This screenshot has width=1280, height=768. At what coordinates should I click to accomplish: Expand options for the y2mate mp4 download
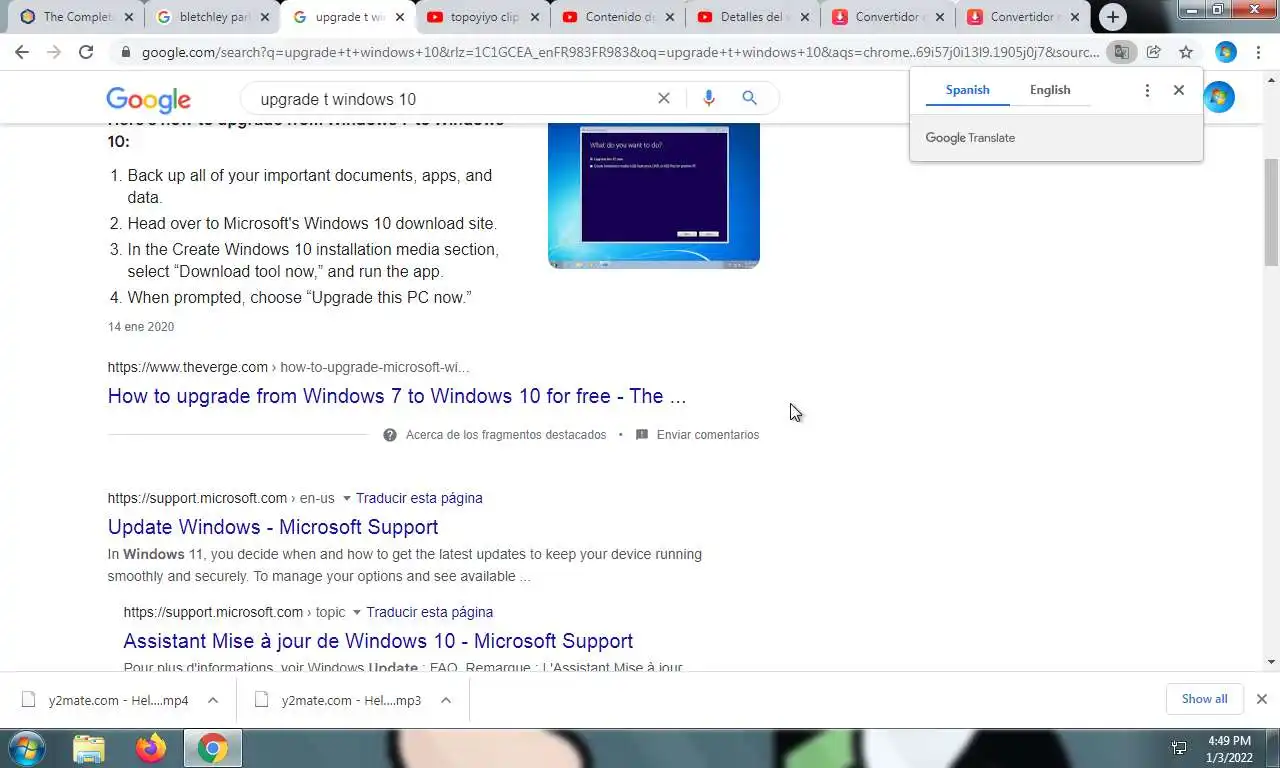213,700
